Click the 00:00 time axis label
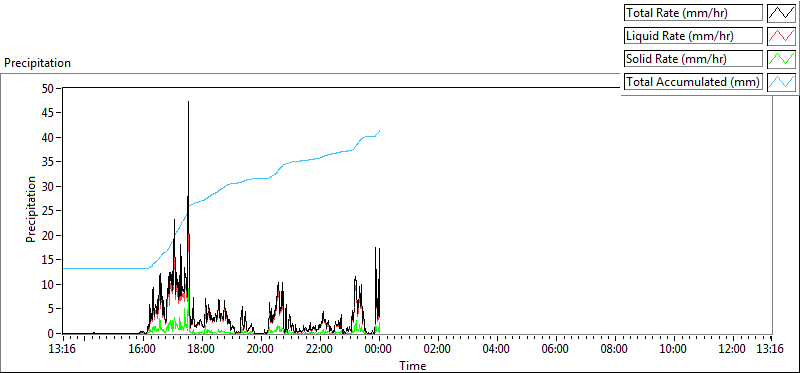Image resolution: width=800 pixels, height=373 pixels. click(379, 349)
